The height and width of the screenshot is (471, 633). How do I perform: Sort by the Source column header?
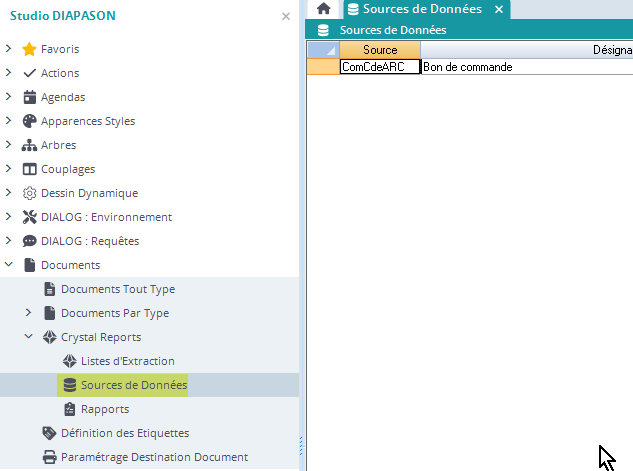click(x=380, y=50)
